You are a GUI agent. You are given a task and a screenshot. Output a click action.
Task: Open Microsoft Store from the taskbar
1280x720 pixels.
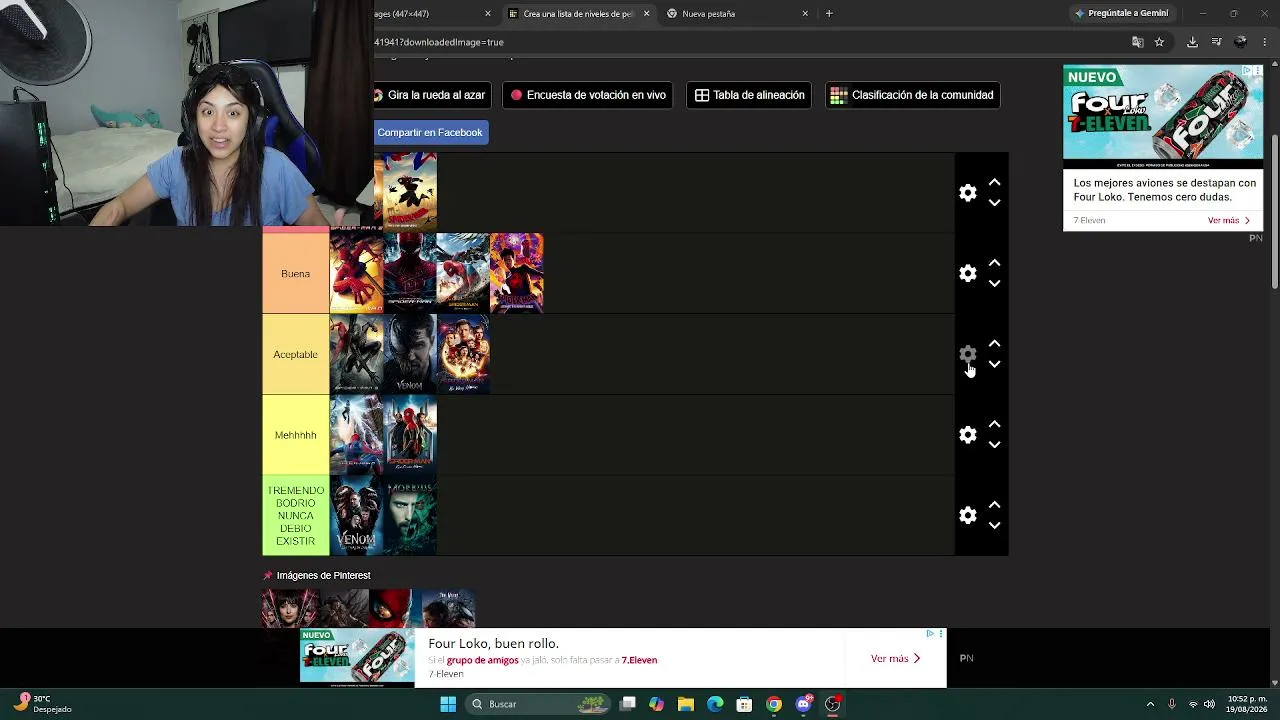[x=744, y=704]
